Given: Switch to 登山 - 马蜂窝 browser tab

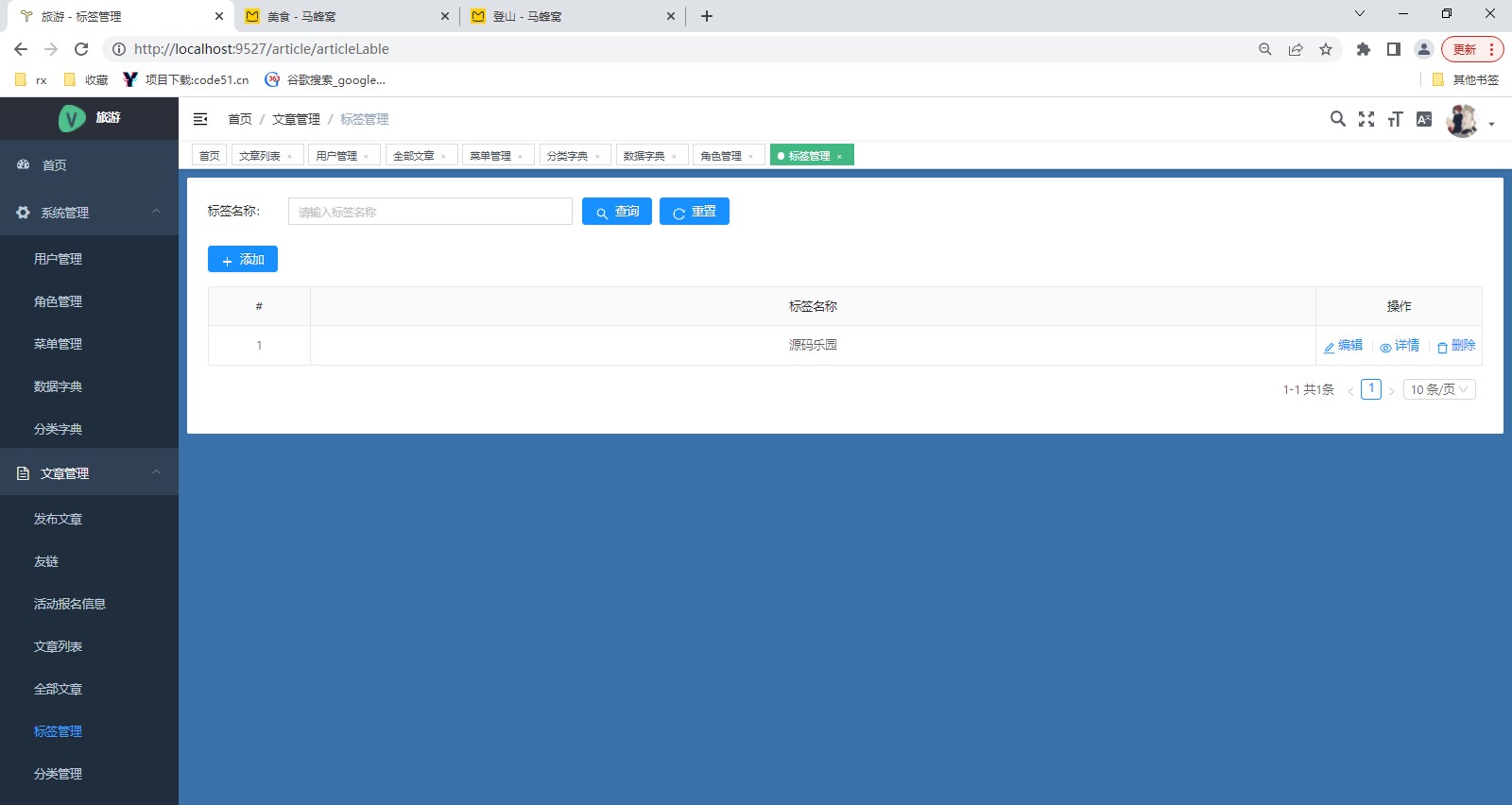Looking at the screenshot, I should coord(572,16).
